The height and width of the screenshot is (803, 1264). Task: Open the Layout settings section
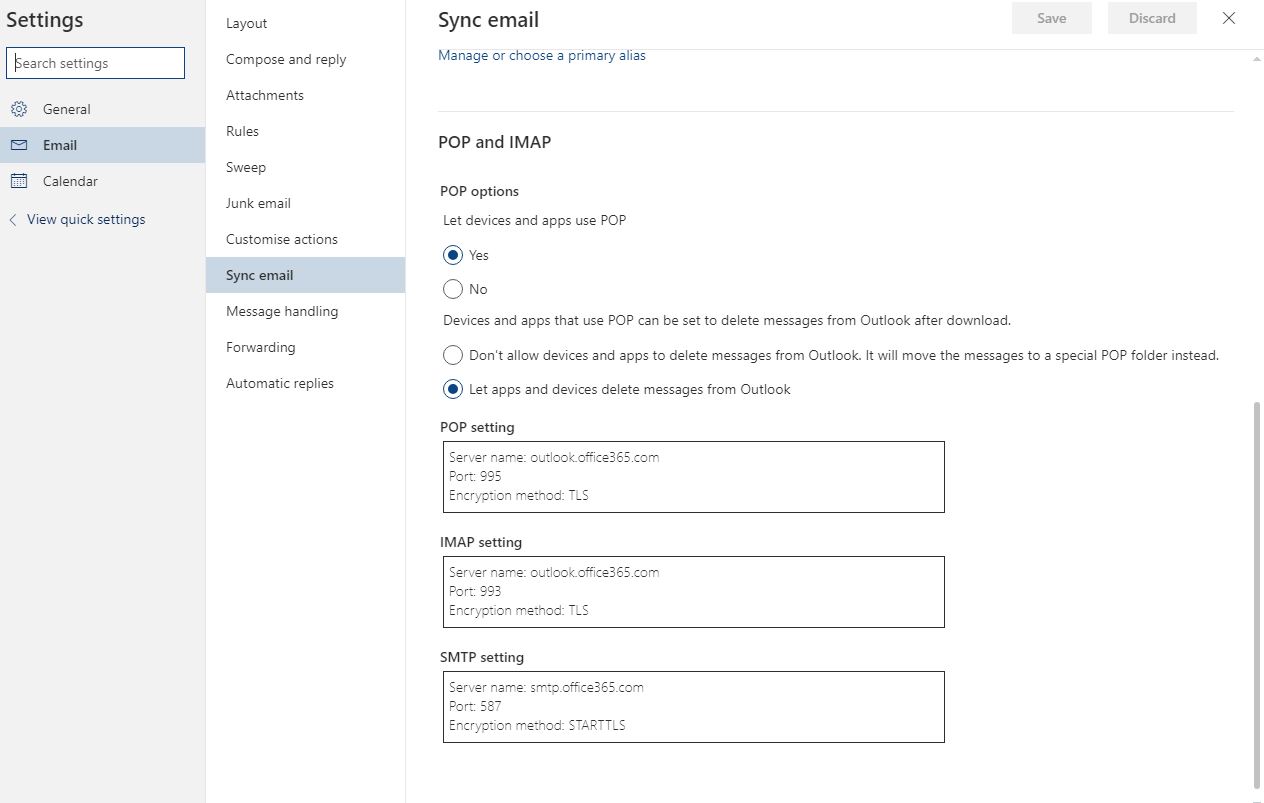[246, 23]
